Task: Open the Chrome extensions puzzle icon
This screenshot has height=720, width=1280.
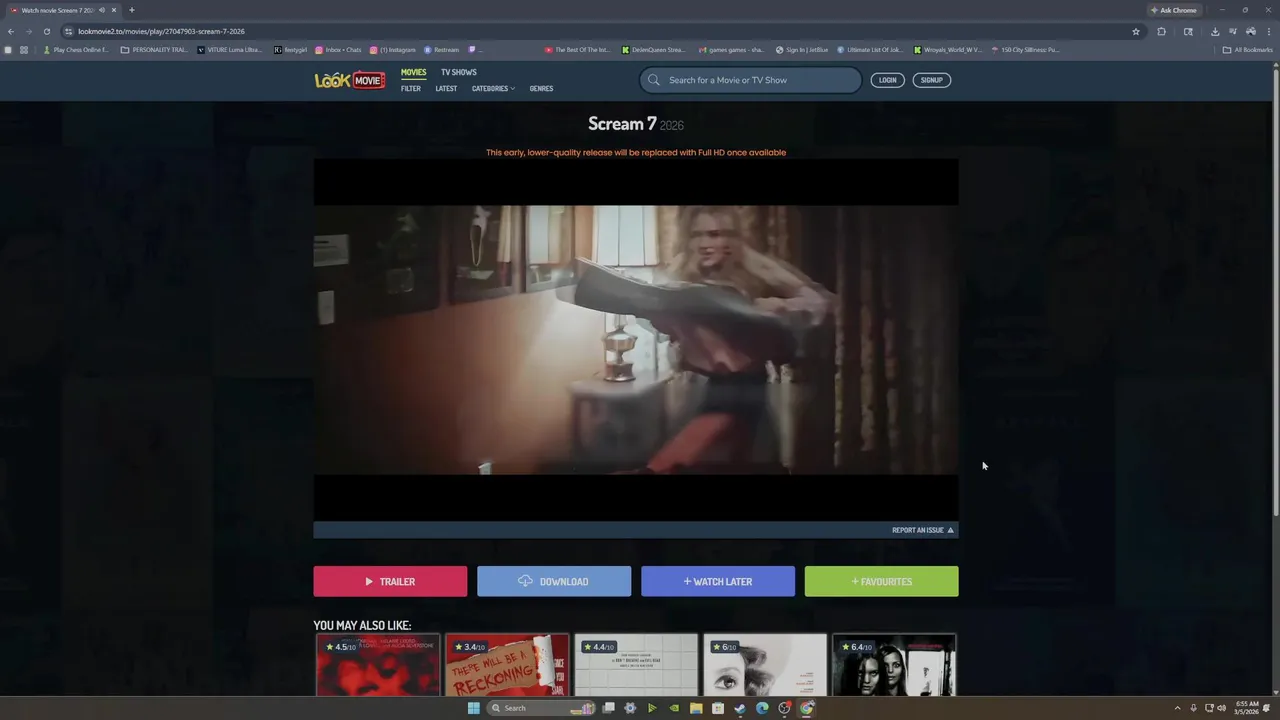Action: click(1161, 31)
